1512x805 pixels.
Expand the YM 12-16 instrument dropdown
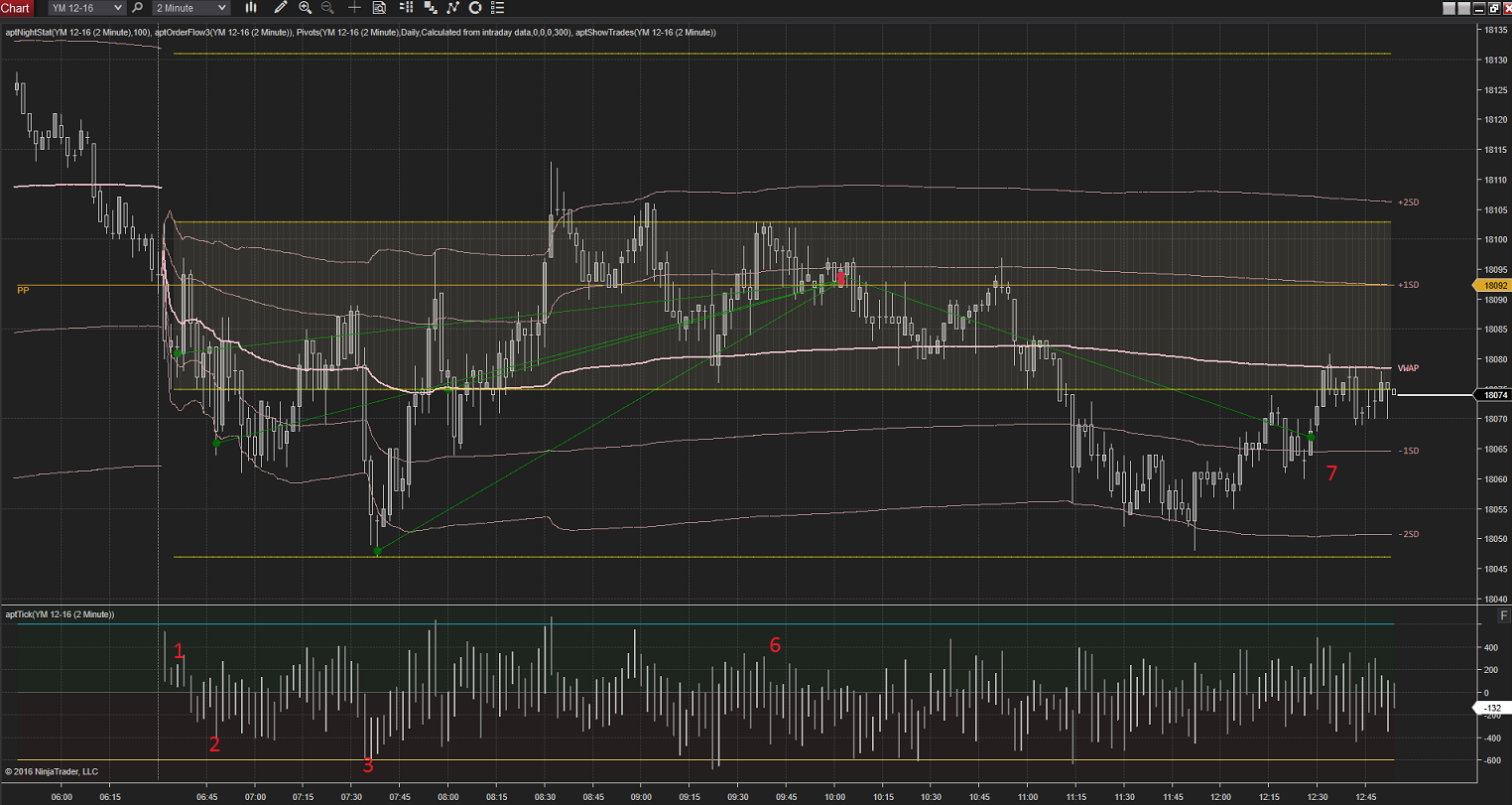(x=86, y=8)
